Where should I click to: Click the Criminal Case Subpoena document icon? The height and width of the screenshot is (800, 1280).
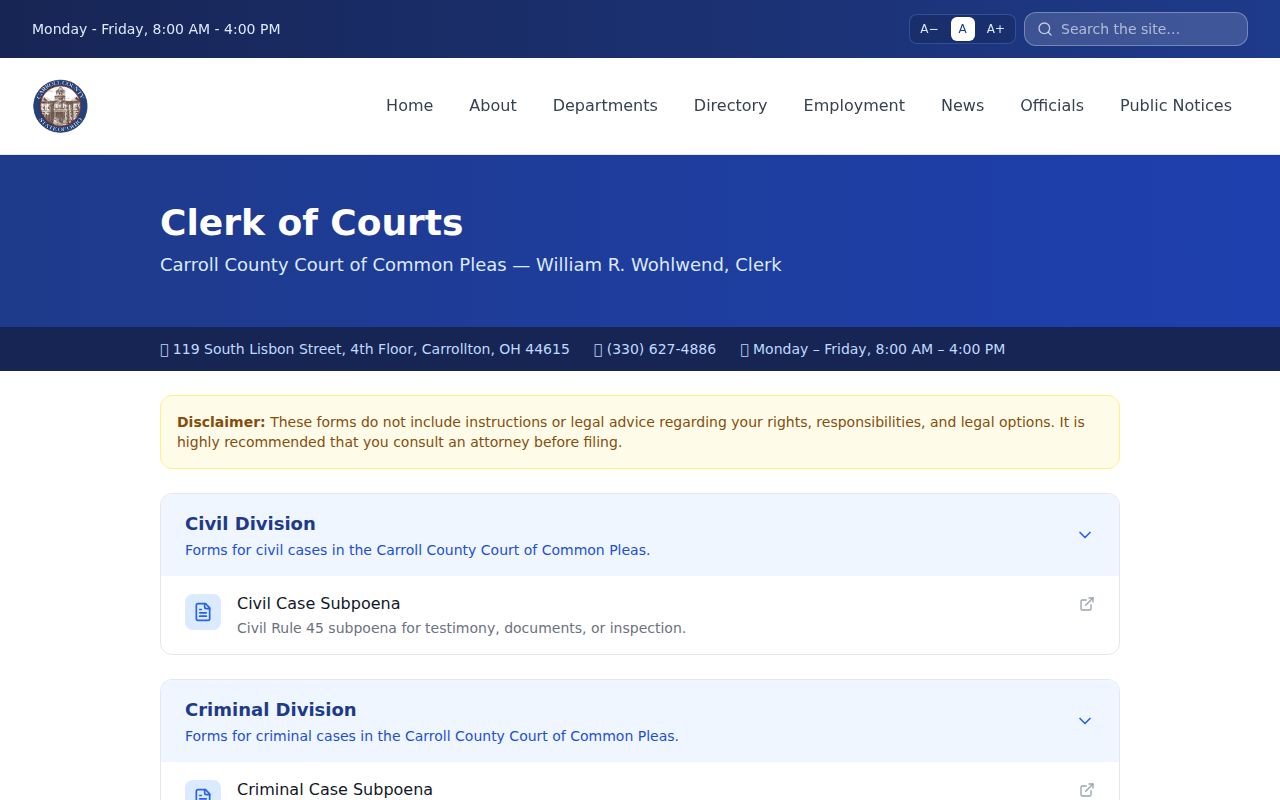(x=203, y=790)
